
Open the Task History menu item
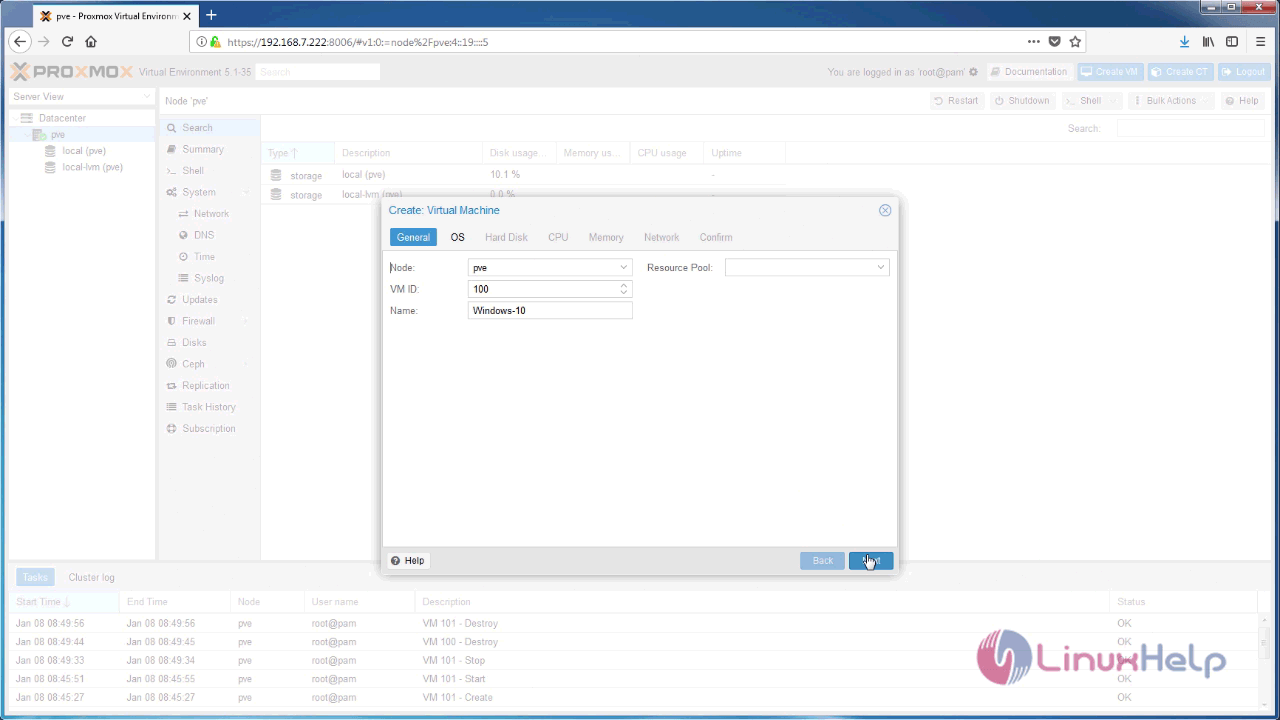[x=209, y=407]
